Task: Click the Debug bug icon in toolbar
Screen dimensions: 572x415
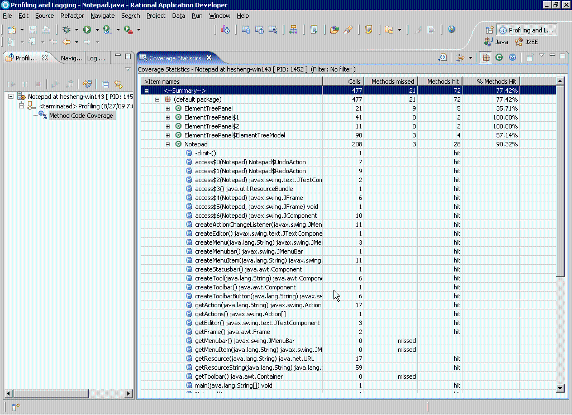Action: [66, 30]
